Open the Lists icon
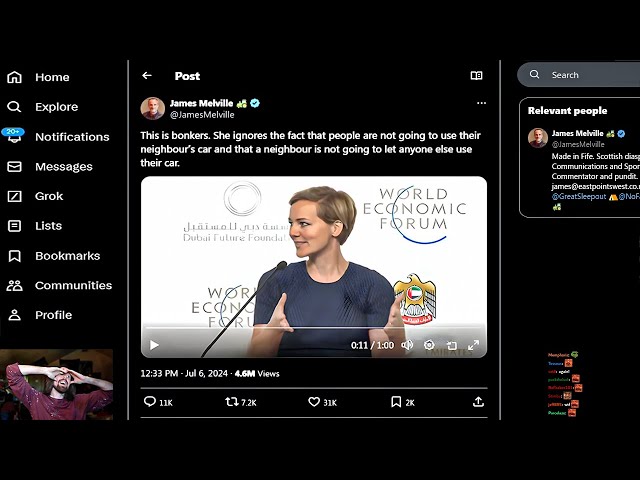 14,226
